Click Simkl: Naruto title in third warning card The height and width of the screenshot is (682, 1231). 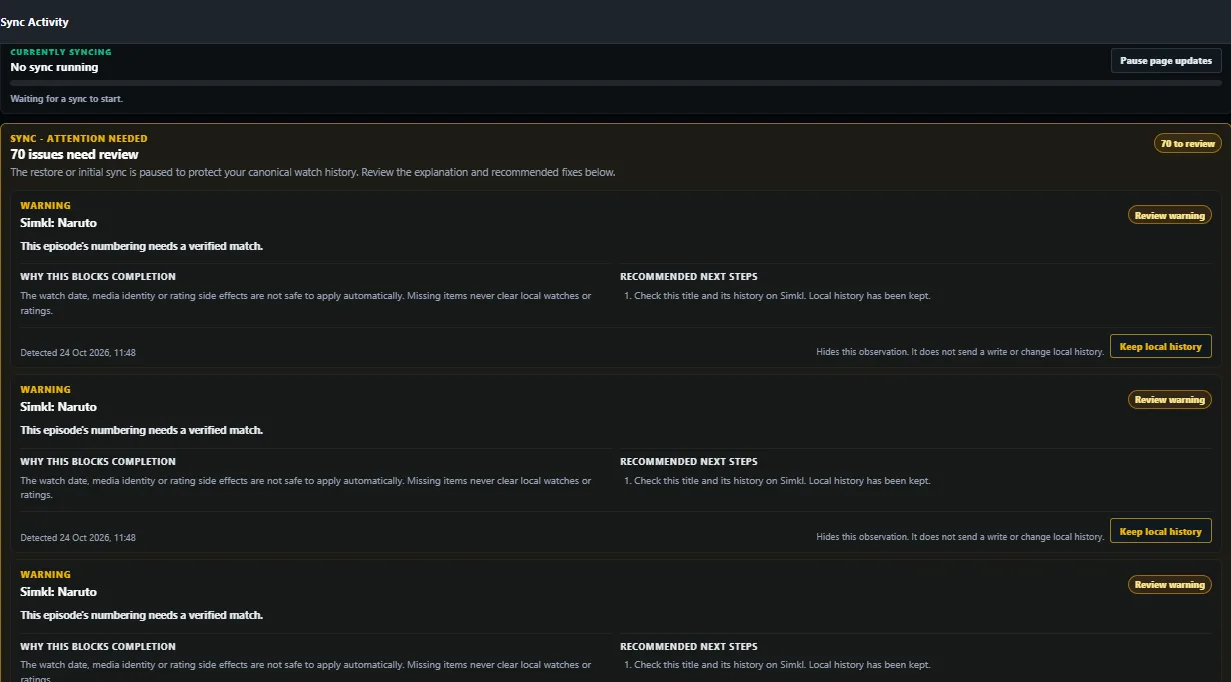58,592
